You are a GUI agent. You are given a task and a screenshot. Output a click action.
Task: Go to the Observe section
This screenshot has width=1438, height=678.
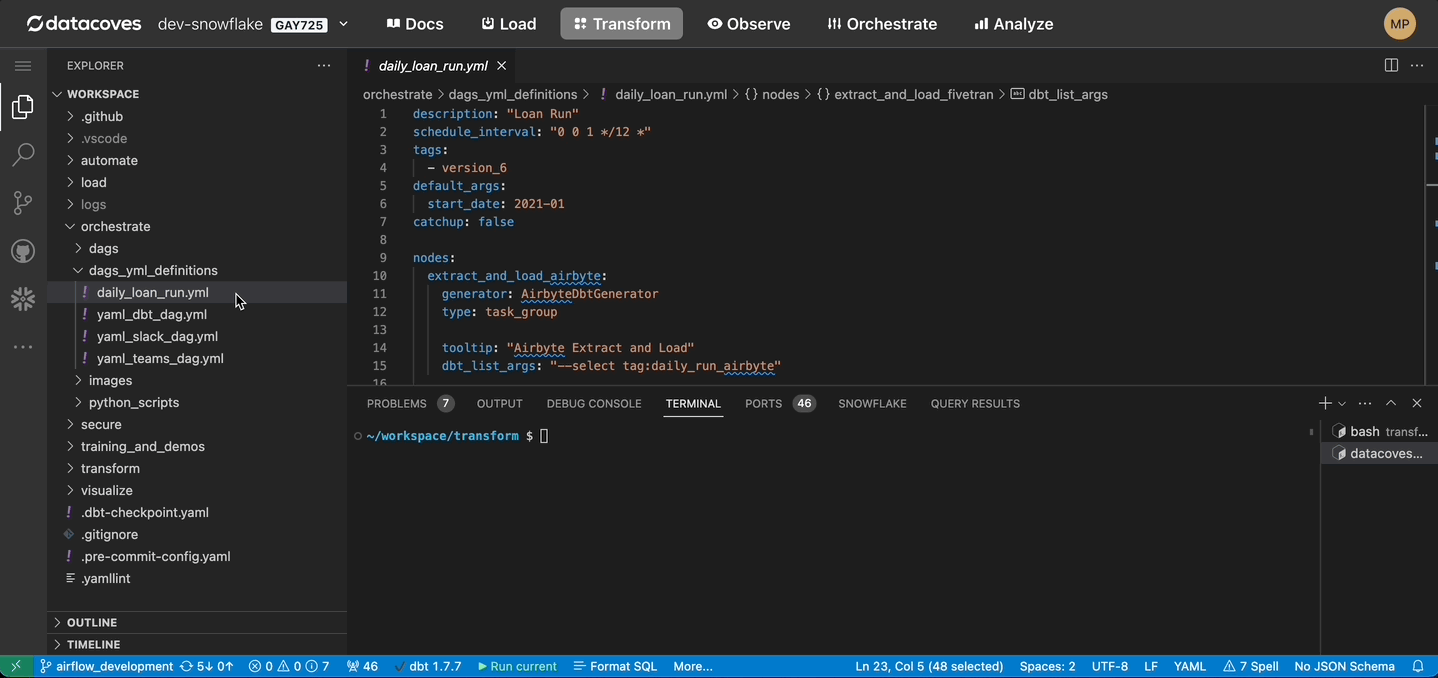(x=749, y=24)
